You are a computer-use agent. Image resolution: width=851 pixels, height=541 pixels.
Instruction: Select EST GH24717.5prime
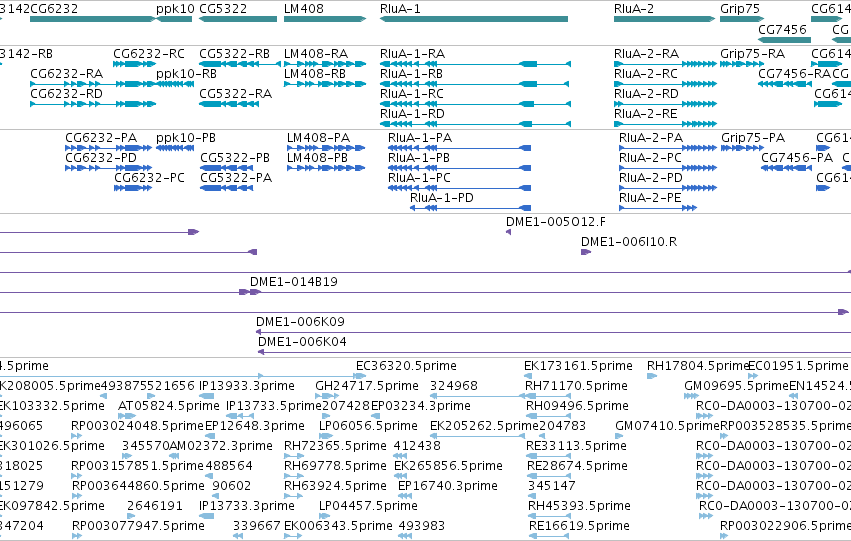pos(327,396)
